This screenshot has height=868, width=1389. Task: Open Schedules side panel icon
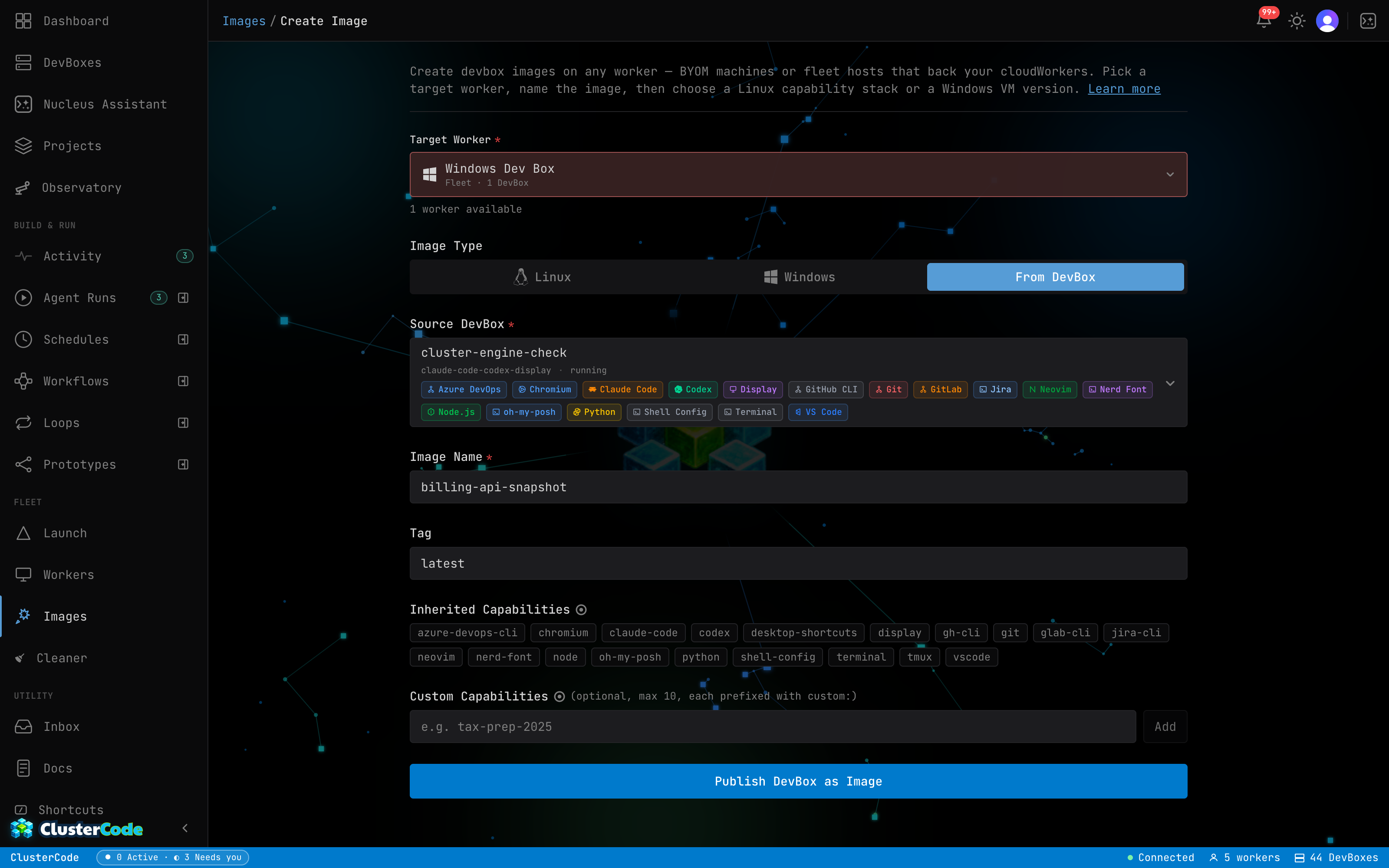point(183,339)
